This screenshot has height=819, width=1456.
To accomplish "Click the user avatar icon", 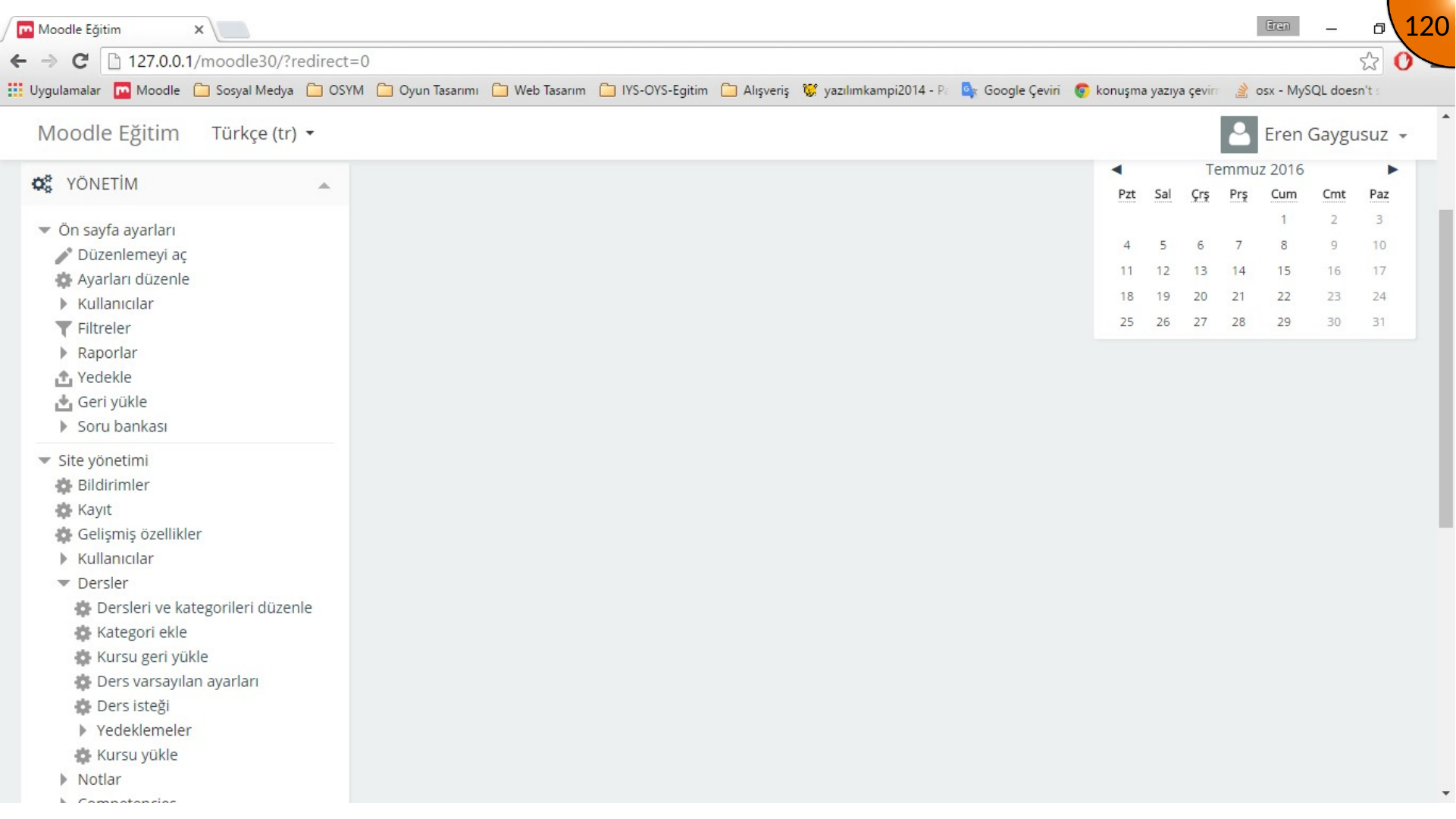I will 1239,134.
